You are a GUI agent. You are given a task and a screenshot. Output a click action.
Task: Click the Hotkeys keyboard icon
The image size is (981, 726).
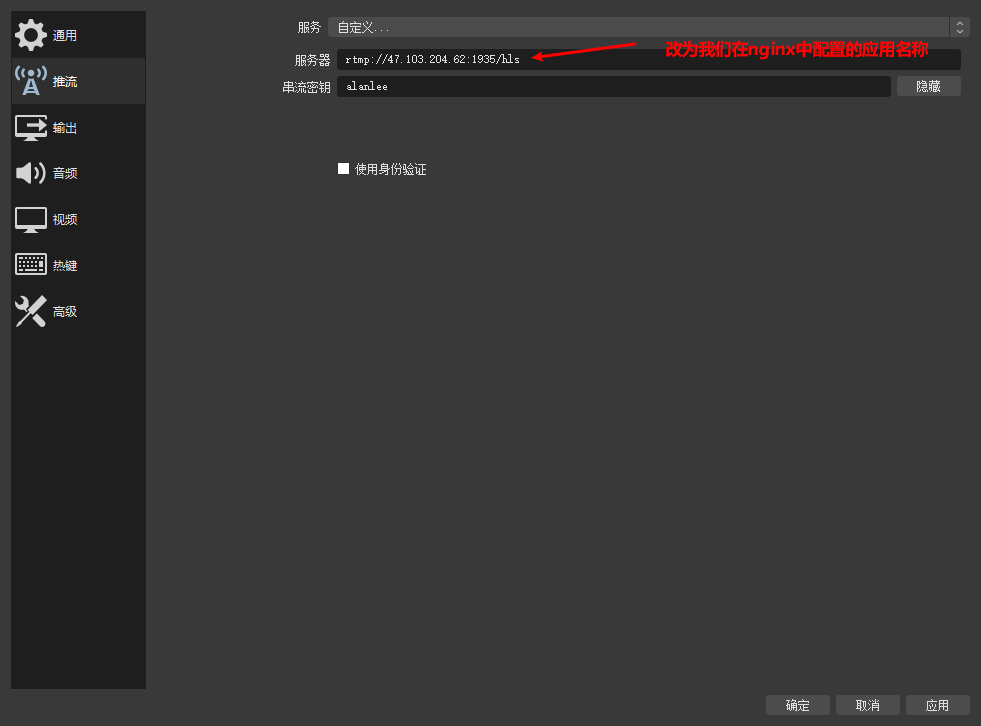[x=31, y=265]
